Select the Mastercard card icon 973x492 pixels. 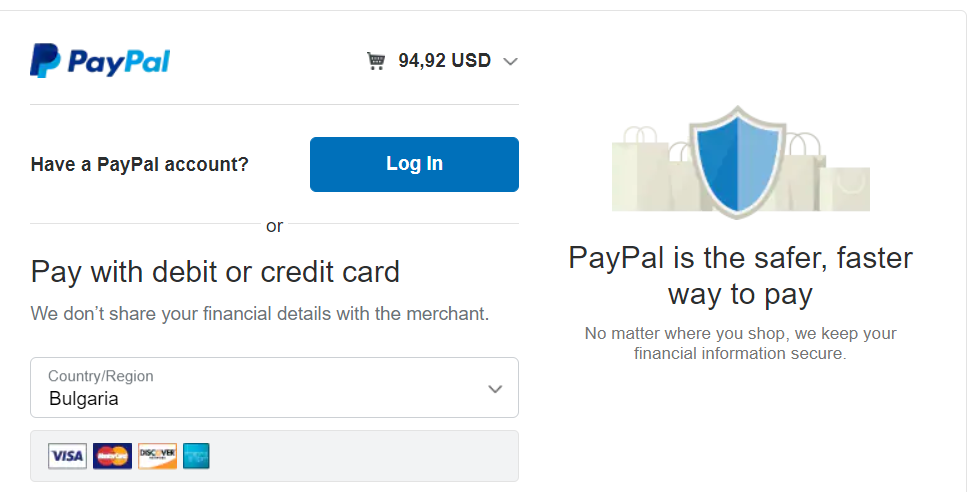click(x=112, y=456)
